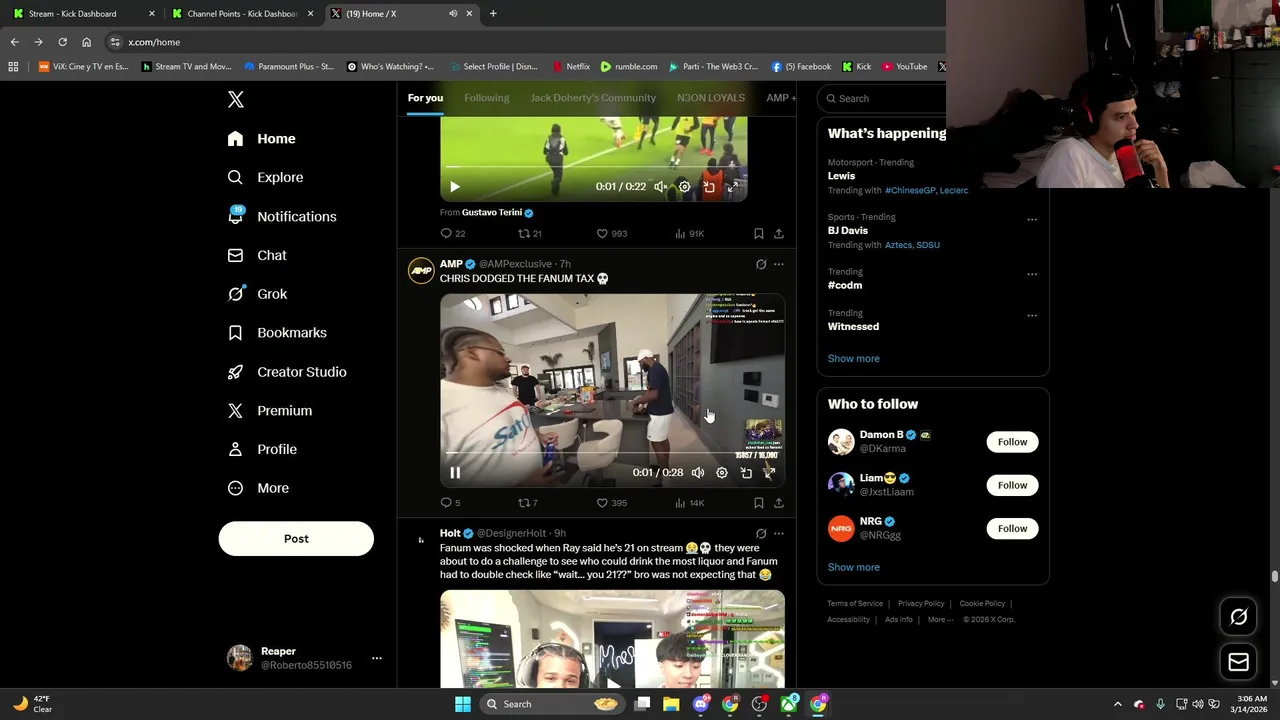This screenshot has height=720, width=1280.
Task: Seek on AMP video progress bar
Action: click(x=612, y=453)
